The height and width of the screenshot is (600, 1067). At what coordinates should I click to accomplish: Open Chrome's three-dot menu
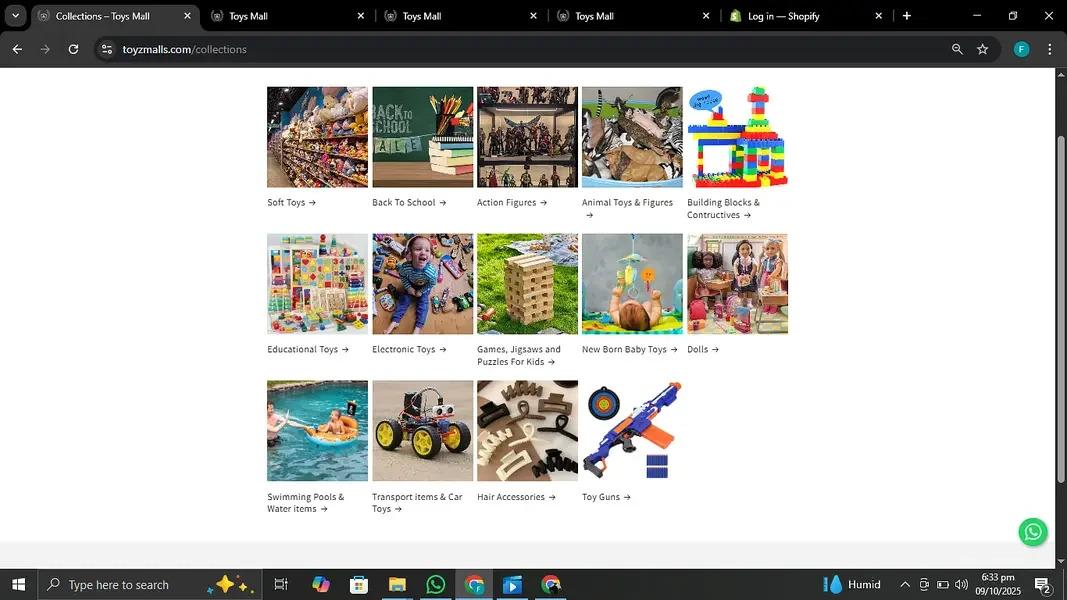[x=1049, y=49]
